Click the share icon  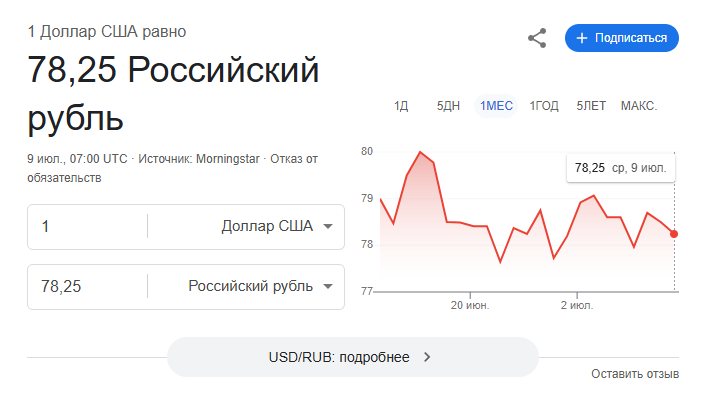[537, 38]
